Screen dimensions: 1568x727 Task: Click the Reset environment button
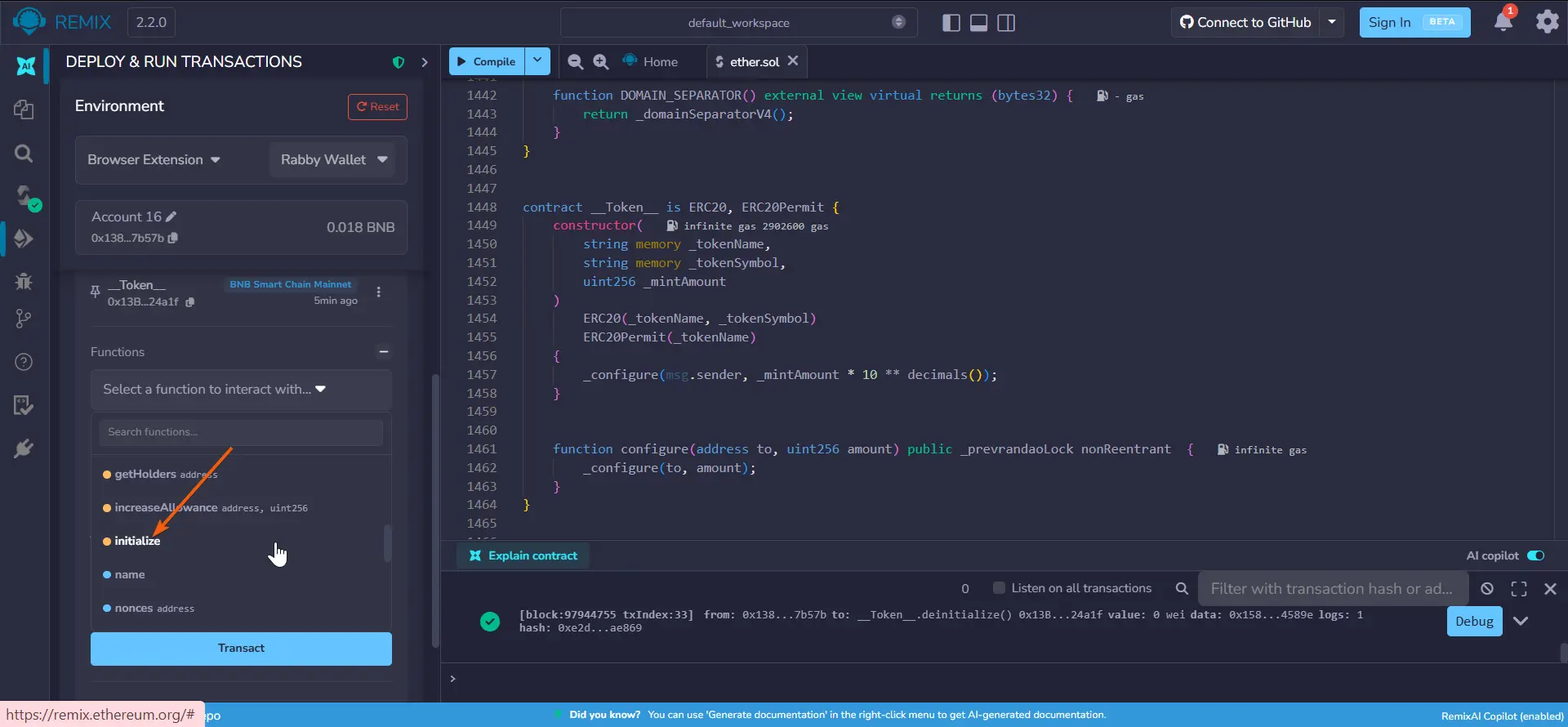click(377, 107)
